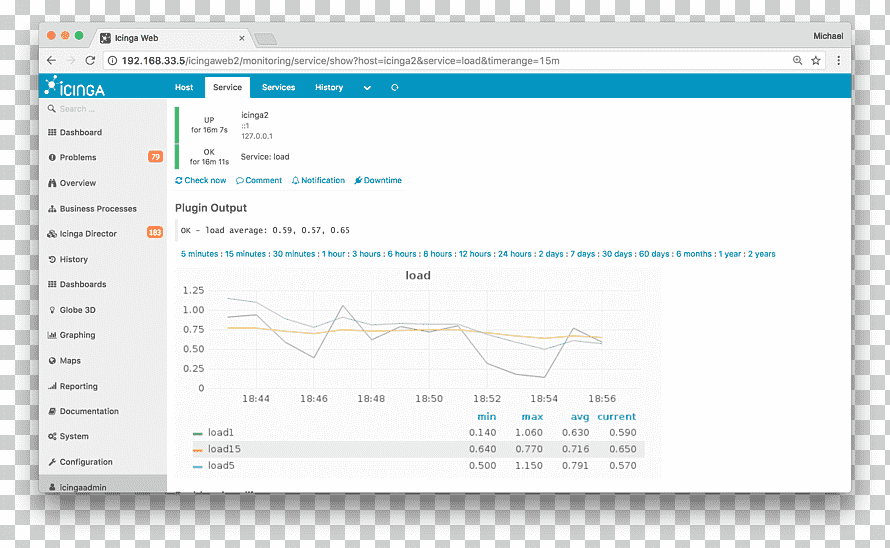Image resolution: width=890 pixels, height=548 pixels.
Task: Click the Overview binoculars icon
Action: click(52, 183)
